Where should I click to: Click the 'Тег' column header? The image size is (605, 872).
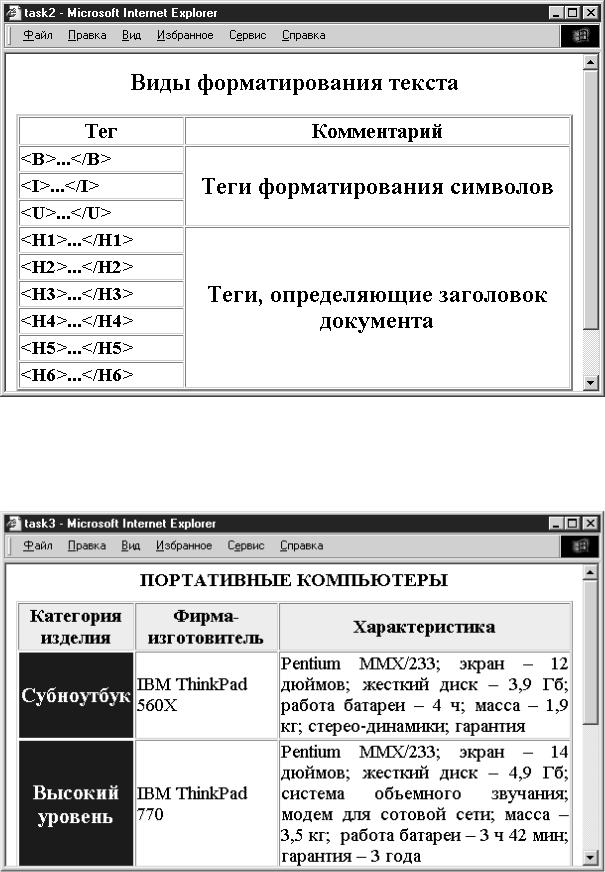[x=101, y=131]
